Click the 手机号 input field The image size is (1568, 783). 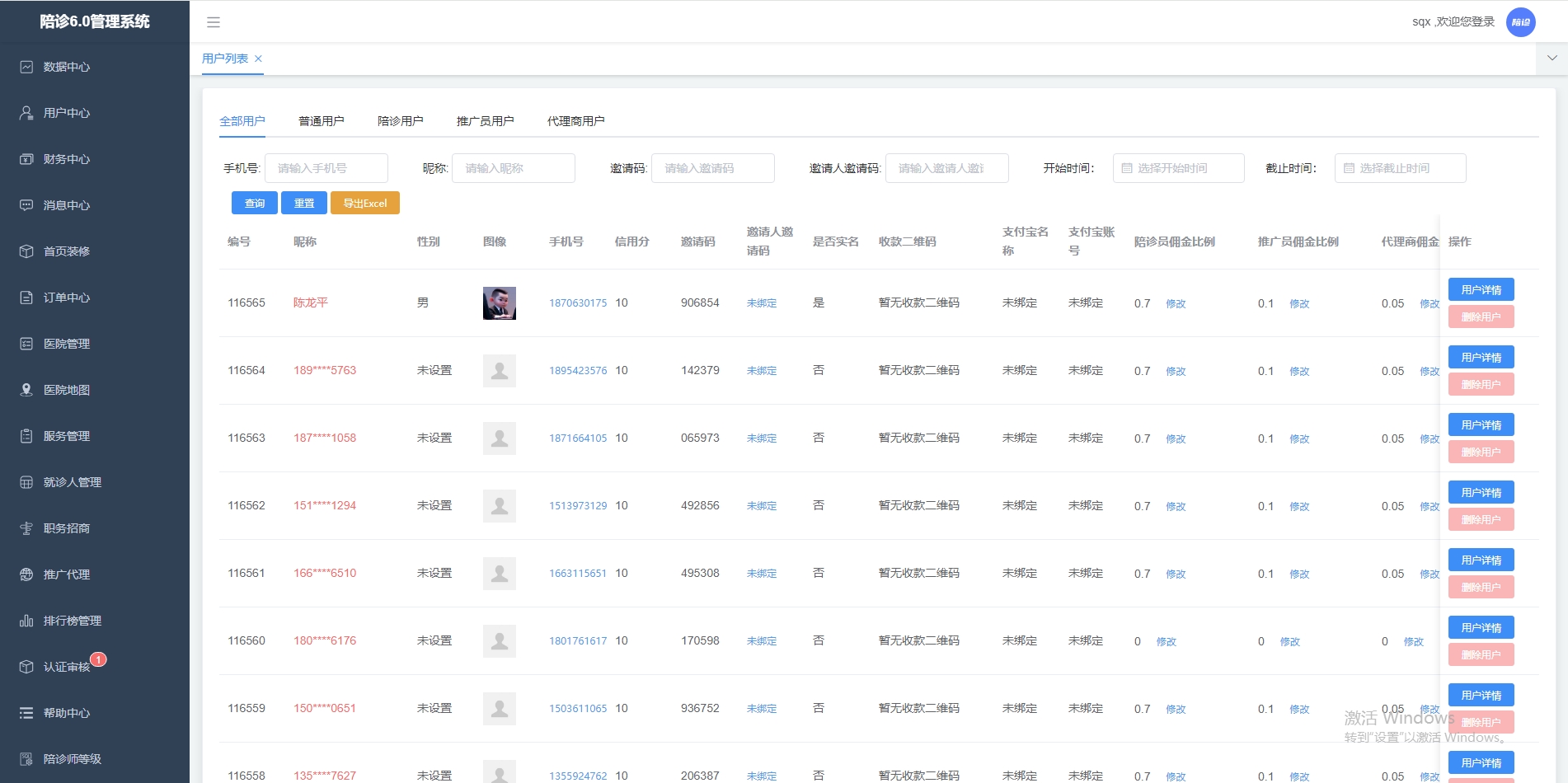326,168
